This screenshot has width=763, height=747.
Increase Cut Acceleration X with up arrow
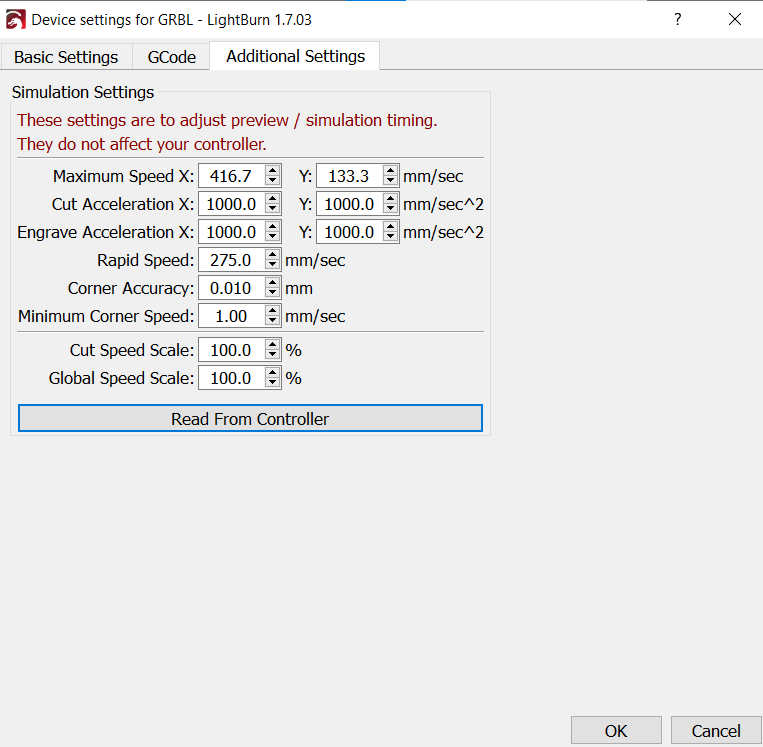pyautogui.click(x=272, y=199)
